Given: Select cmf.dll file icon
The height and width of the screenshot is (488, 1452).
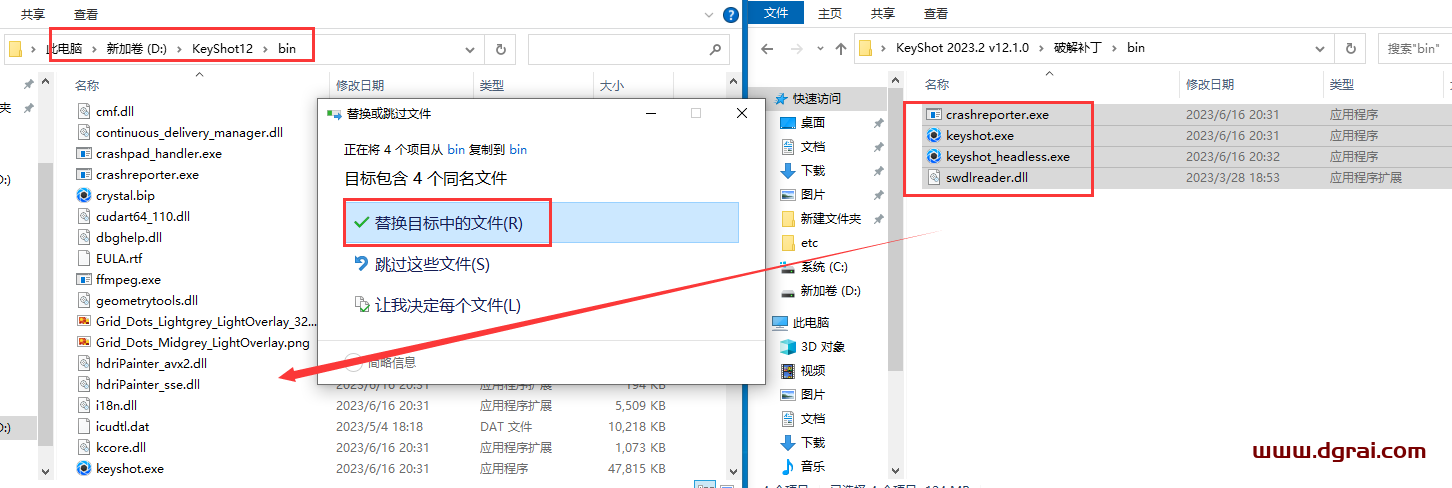Looking at the screenshot, I should 84,111.
